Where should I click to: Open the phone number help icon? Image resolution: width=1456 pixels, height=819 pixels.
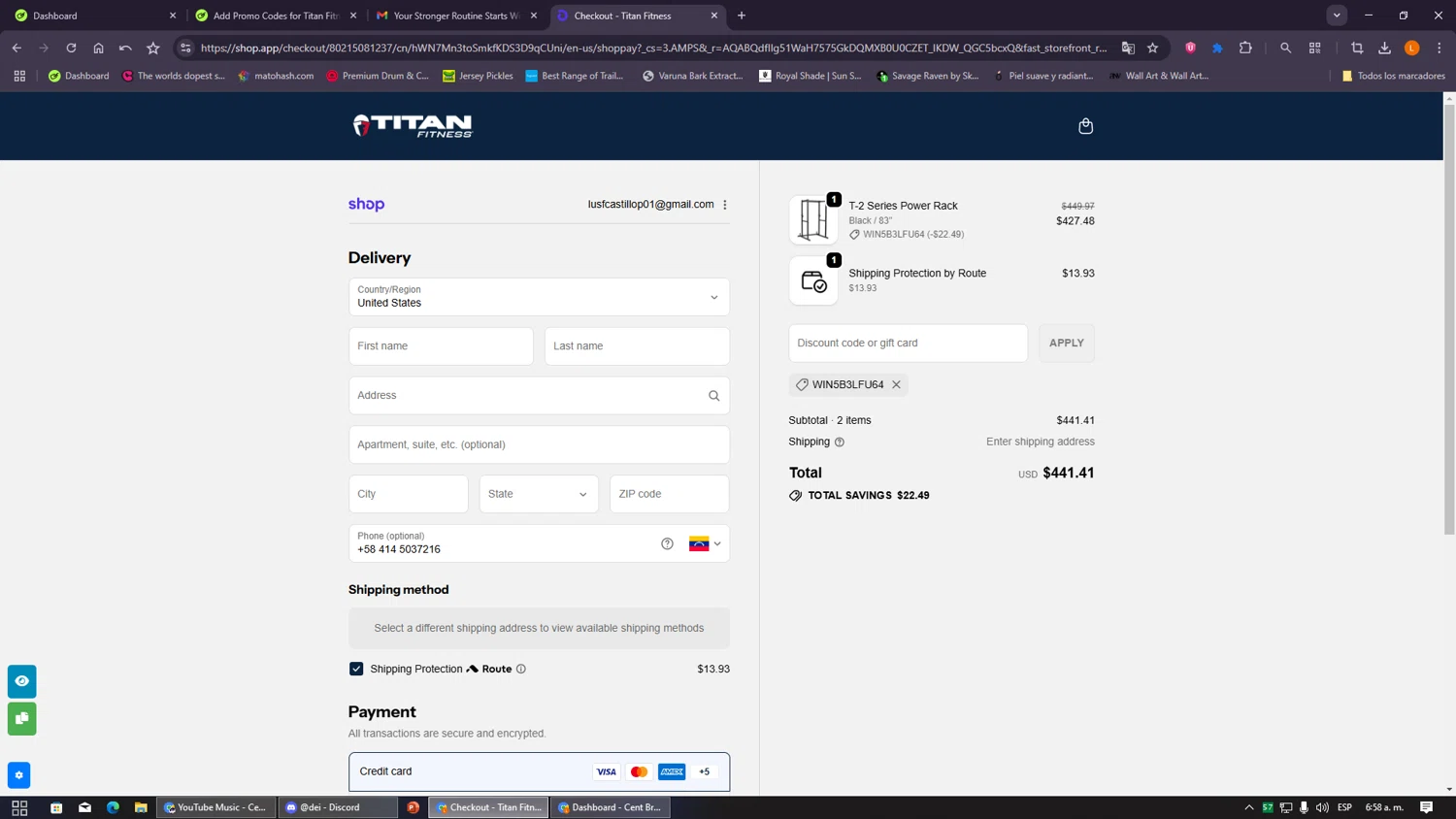click(667, 543)
